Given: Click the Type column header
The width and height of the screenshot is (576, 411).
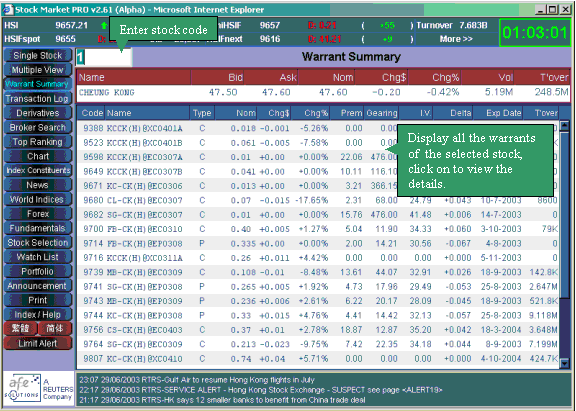Looking at the screenshot, I should (202, 113).
